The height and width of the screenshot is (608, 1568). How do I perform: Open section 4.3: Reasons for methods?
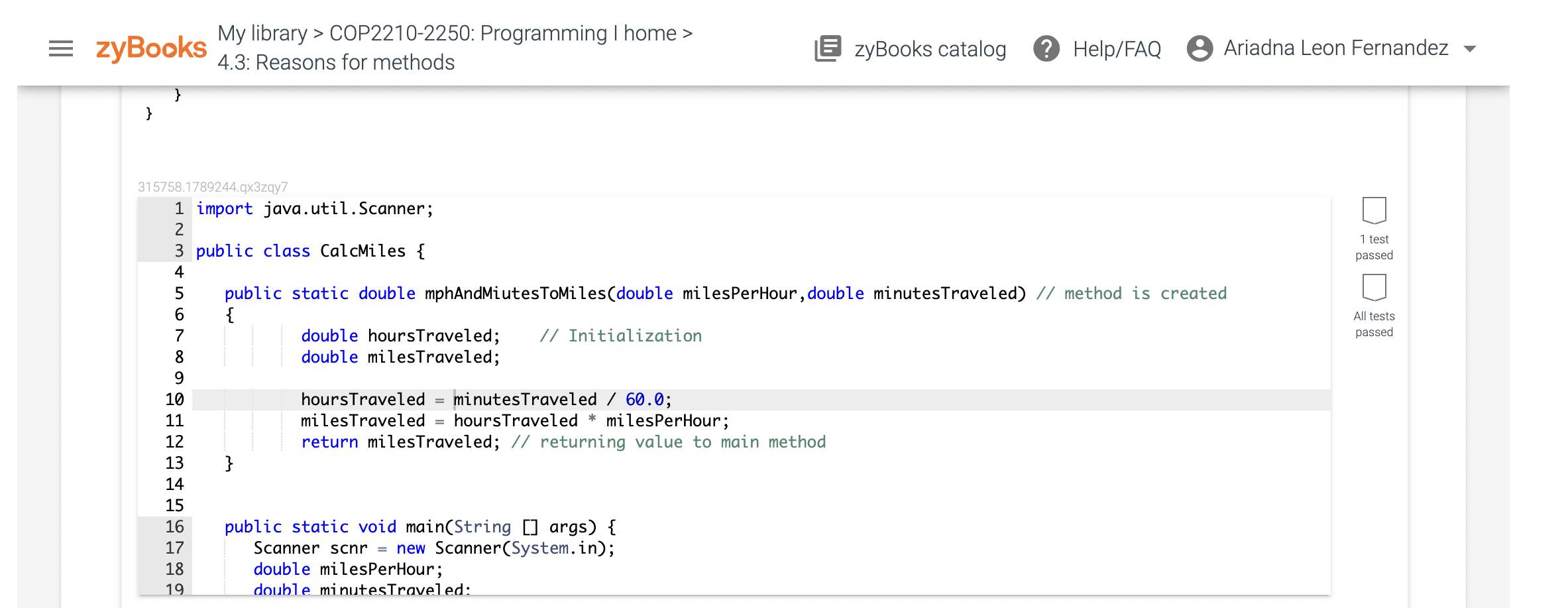point(335,62)
